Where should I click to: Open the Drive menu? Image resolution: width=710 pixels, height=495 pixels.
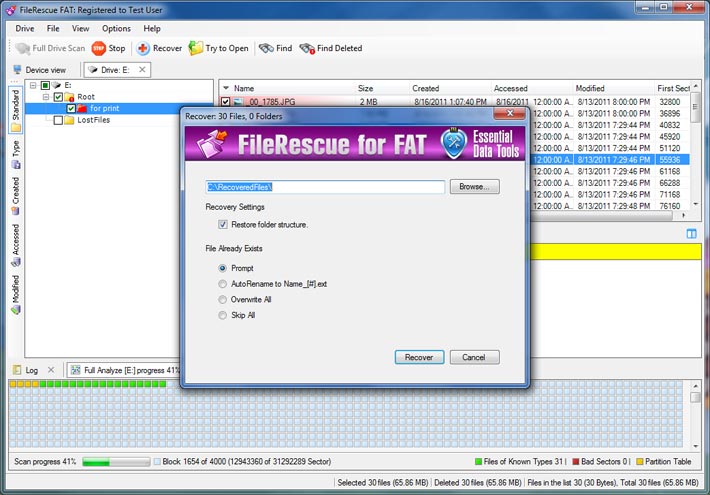24,29
